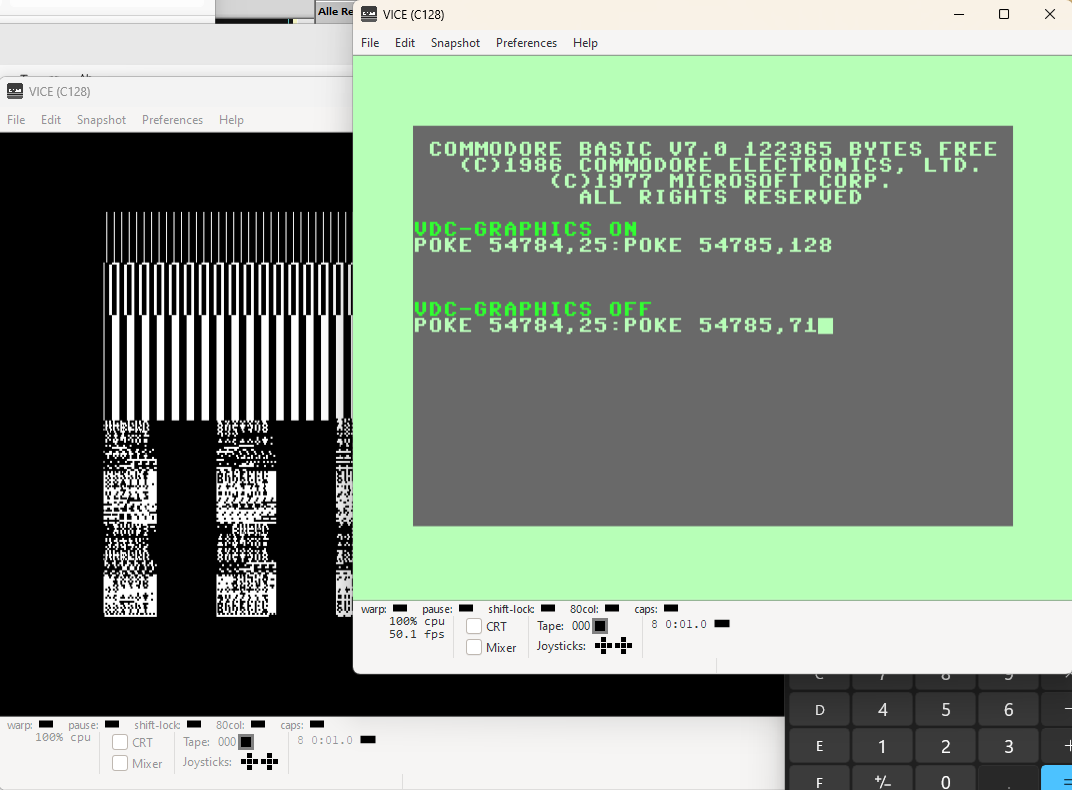Open File menu in front VICE window

coord(370,42)
